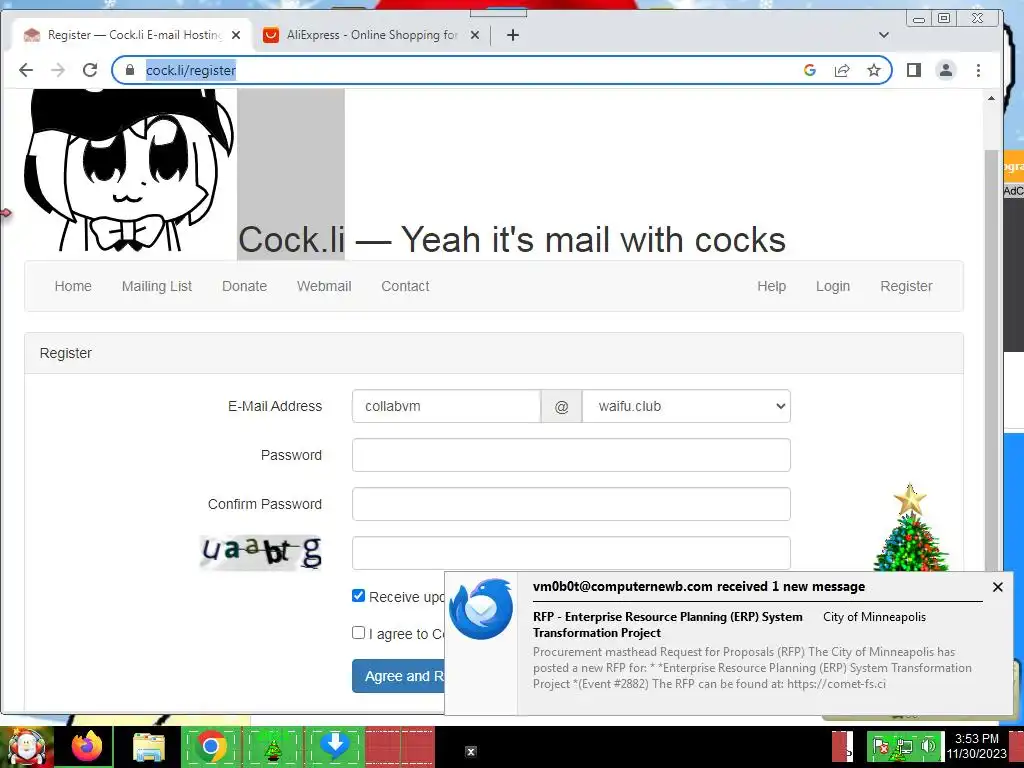Click the cock.li mascot logo image
This screenshot has height=768, width=1024.
tap(128, 170)
